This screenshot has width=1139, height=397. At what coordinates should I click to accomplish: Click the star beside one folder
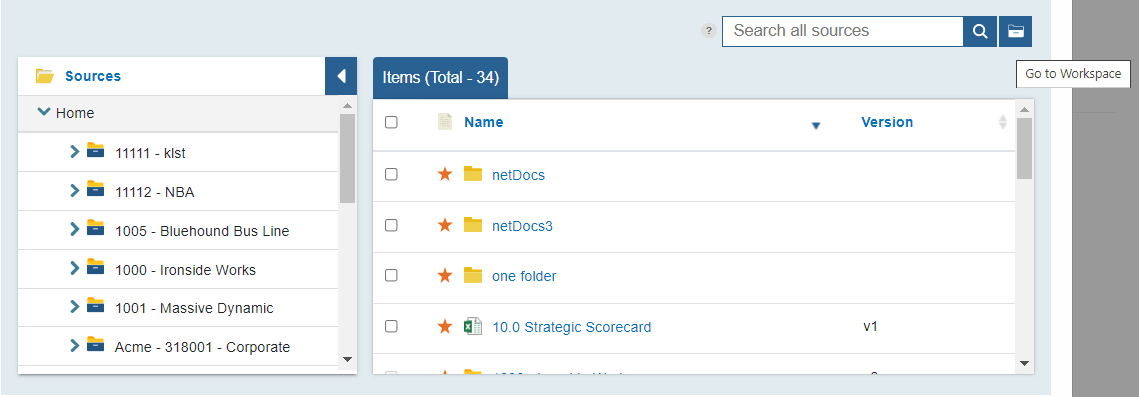click(445, 276)
